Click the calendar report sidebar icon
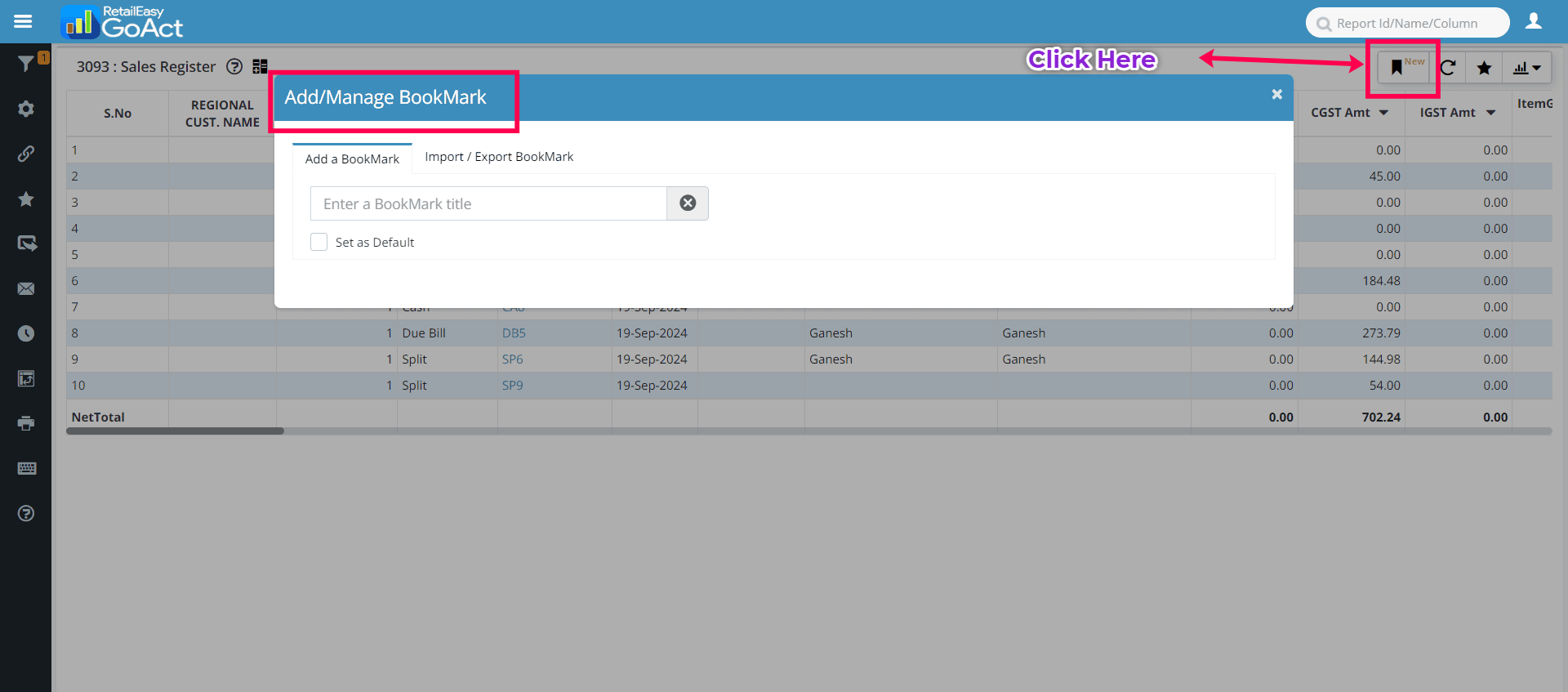 coord(26,378)
